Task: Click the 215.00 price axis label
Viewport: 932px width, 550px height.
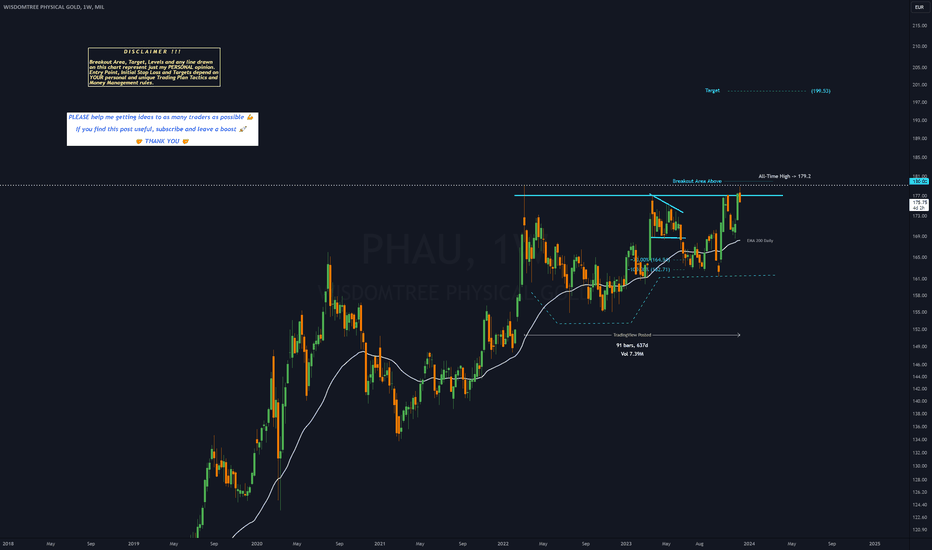Action: [x=920, y=26]
